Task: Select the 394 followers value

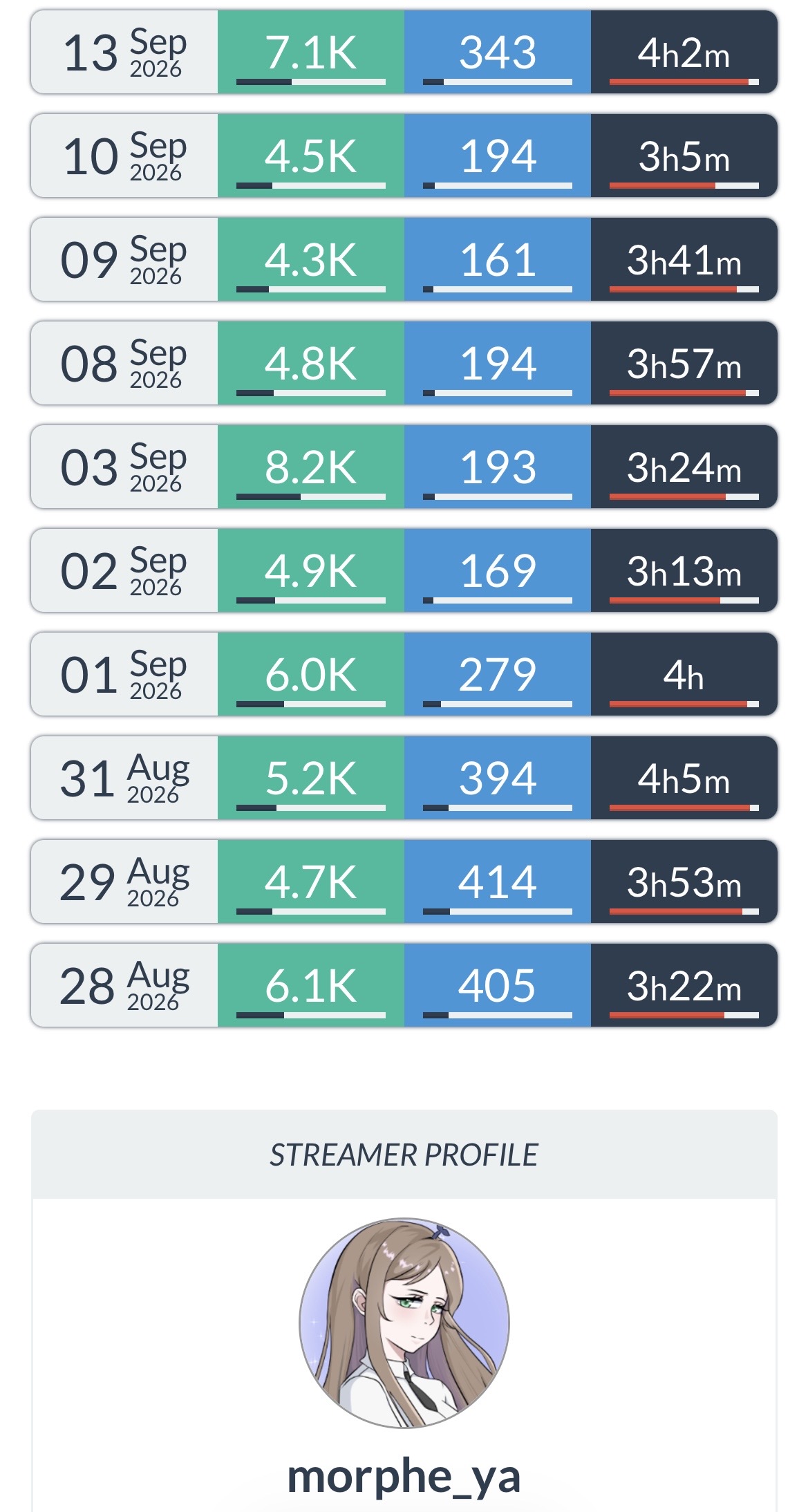Action: tap(498, 778)
